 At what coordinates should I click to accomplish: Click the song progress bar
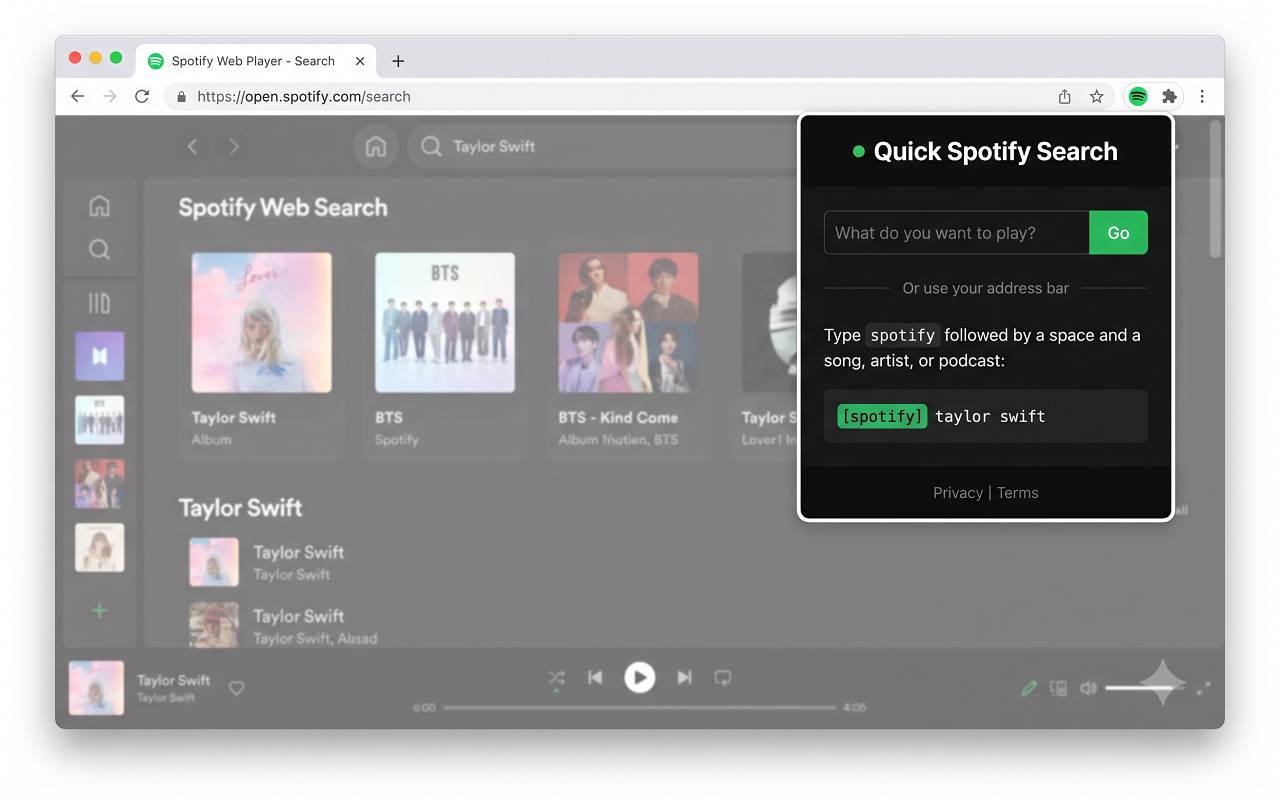pyautogui.click(x=640, y=707)
